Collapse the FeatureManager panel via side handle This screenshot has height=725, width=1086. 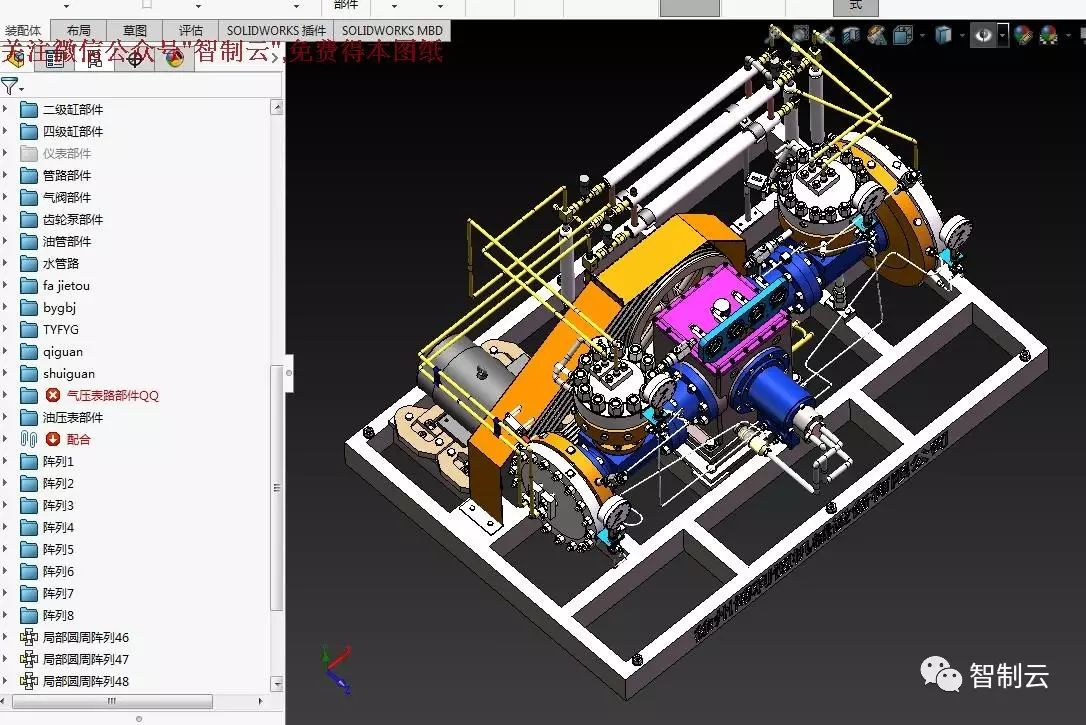click(288, 373)
